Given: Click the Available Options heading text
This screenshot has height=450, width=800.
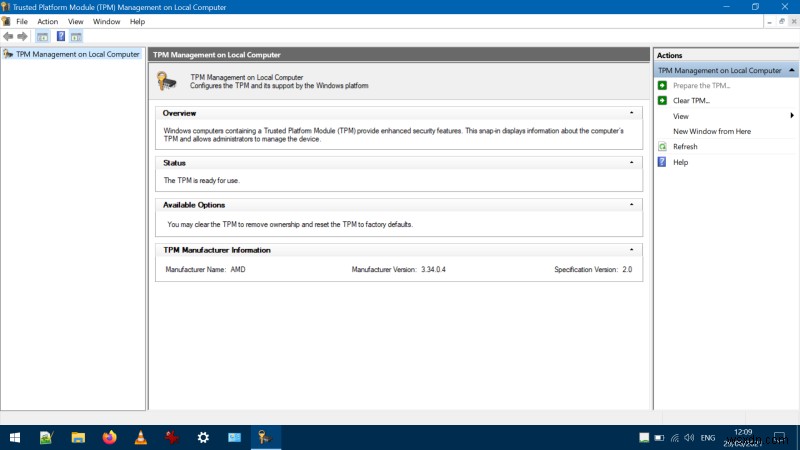Looking at the screenshot, I should click(194, 205).
